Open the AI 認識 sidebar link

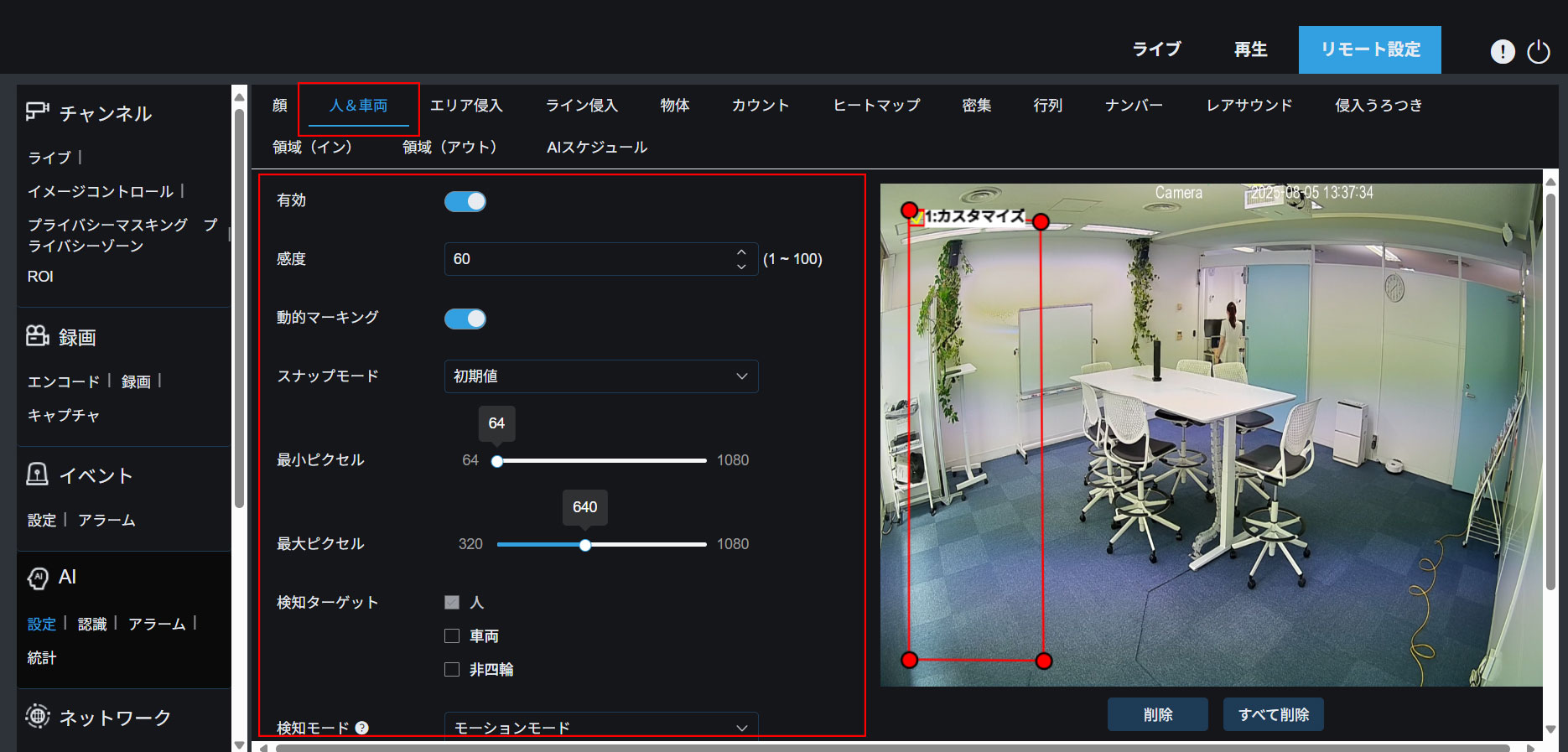[92, 624]
